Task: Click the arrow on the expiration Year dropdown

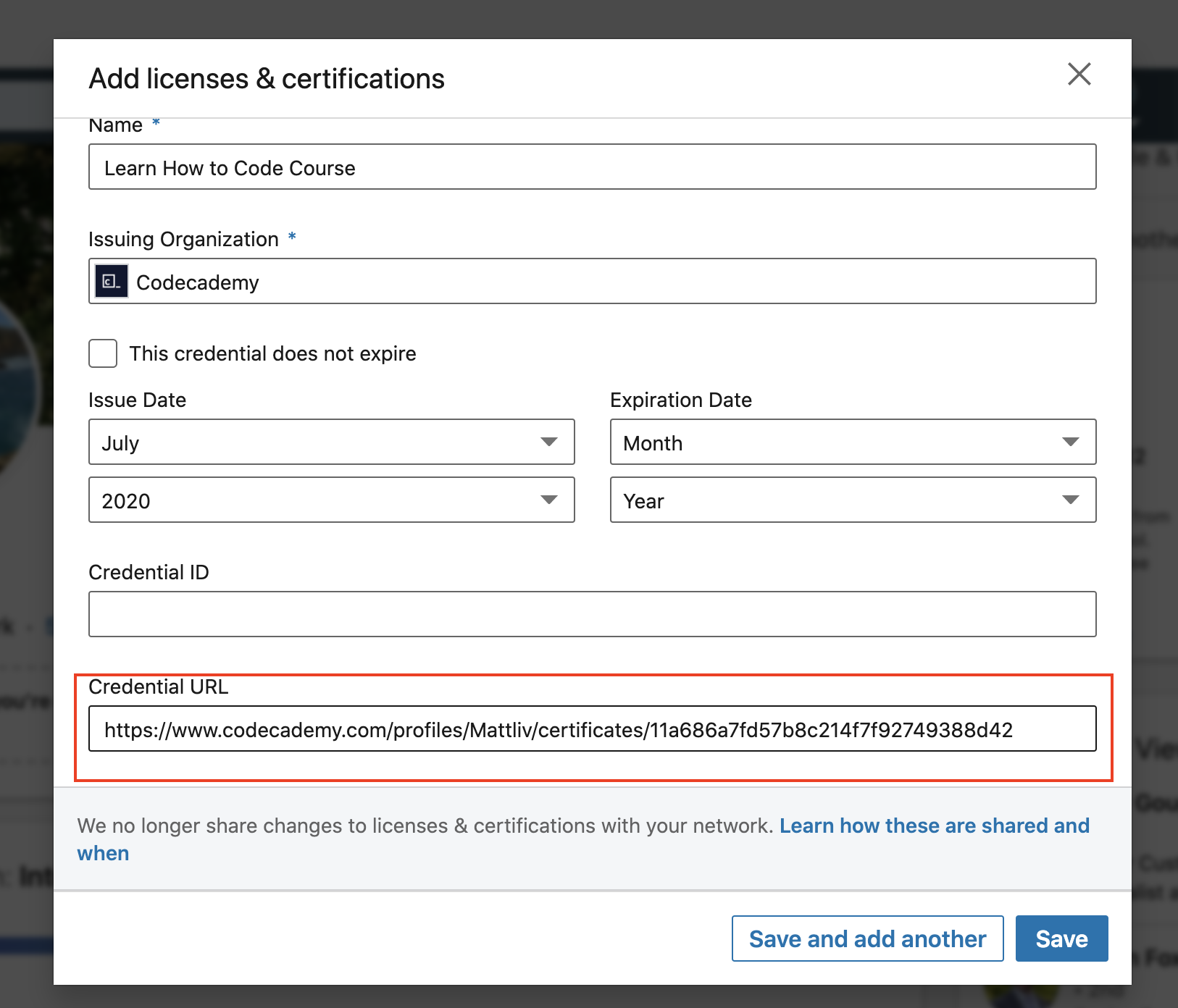Action: point(1070,500)
